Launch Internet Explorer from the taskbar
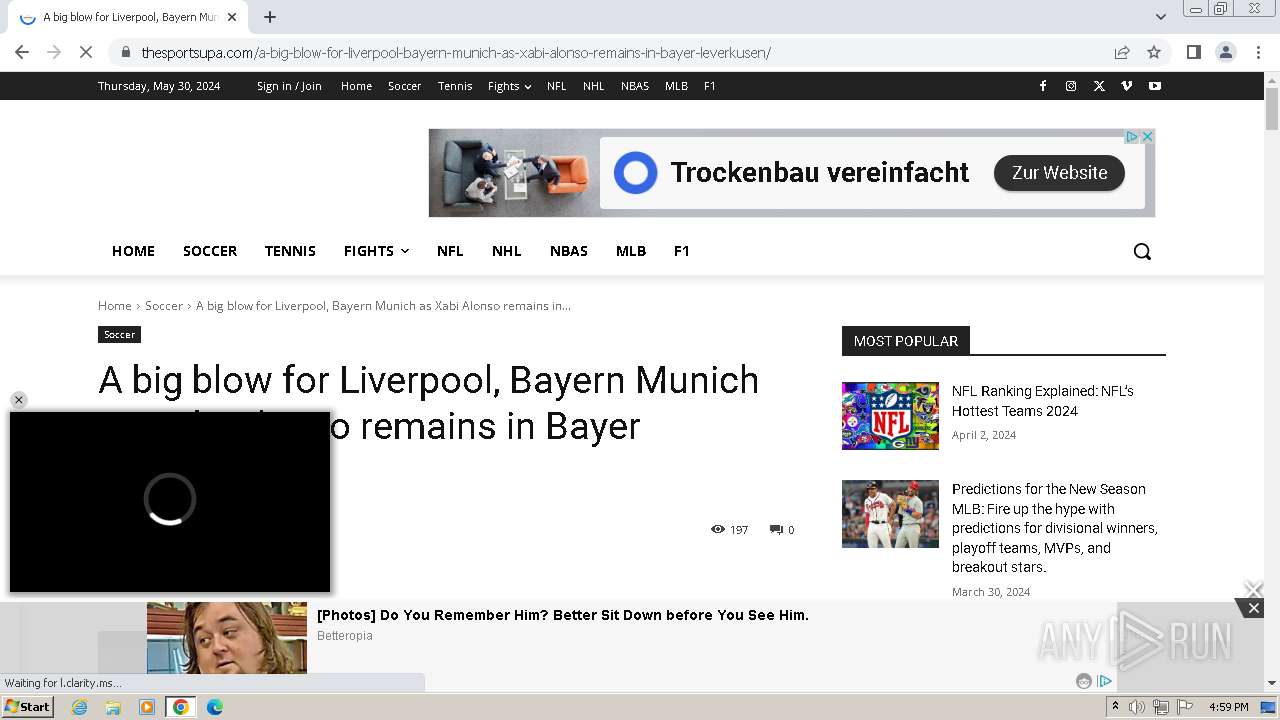The height and width of the screenshot is (720, 1280). [x=80, y=707]
